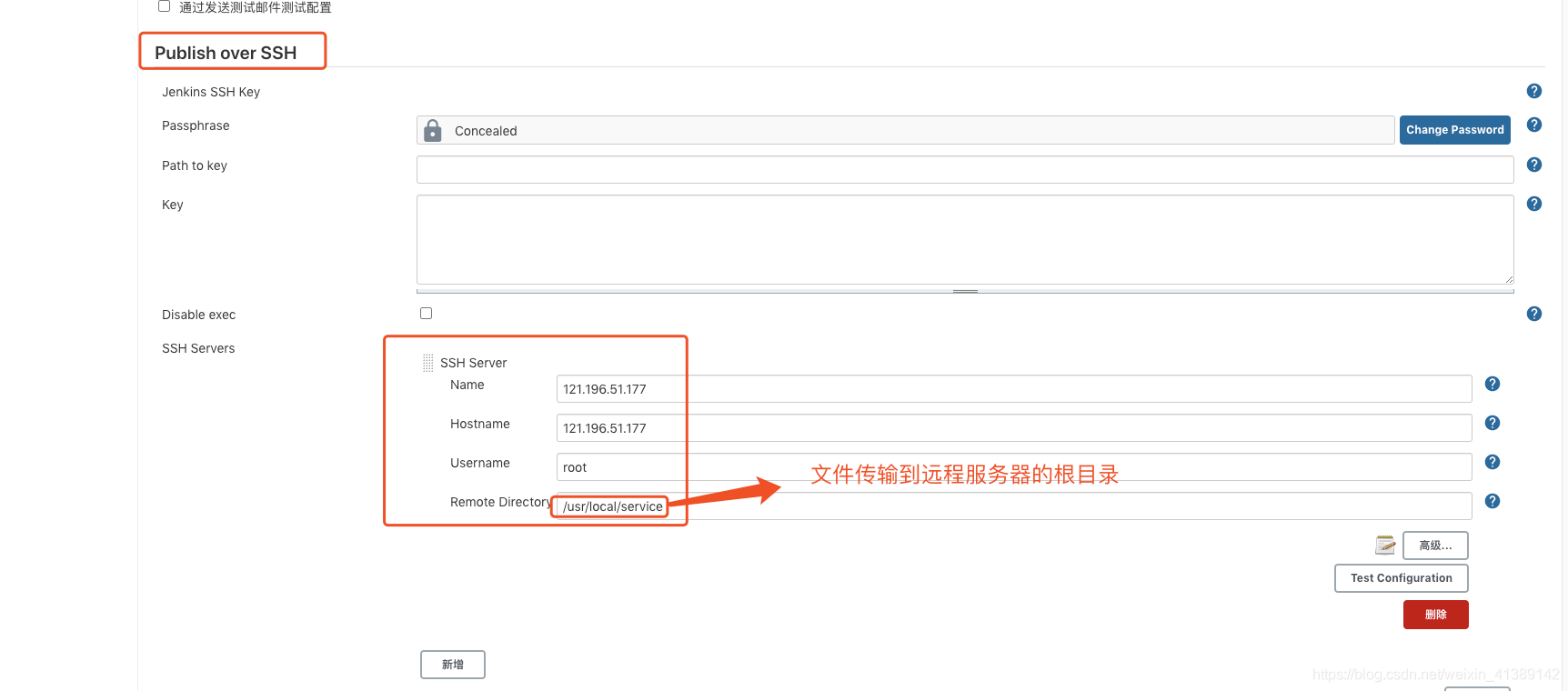Focus the Key textarea

965,239
